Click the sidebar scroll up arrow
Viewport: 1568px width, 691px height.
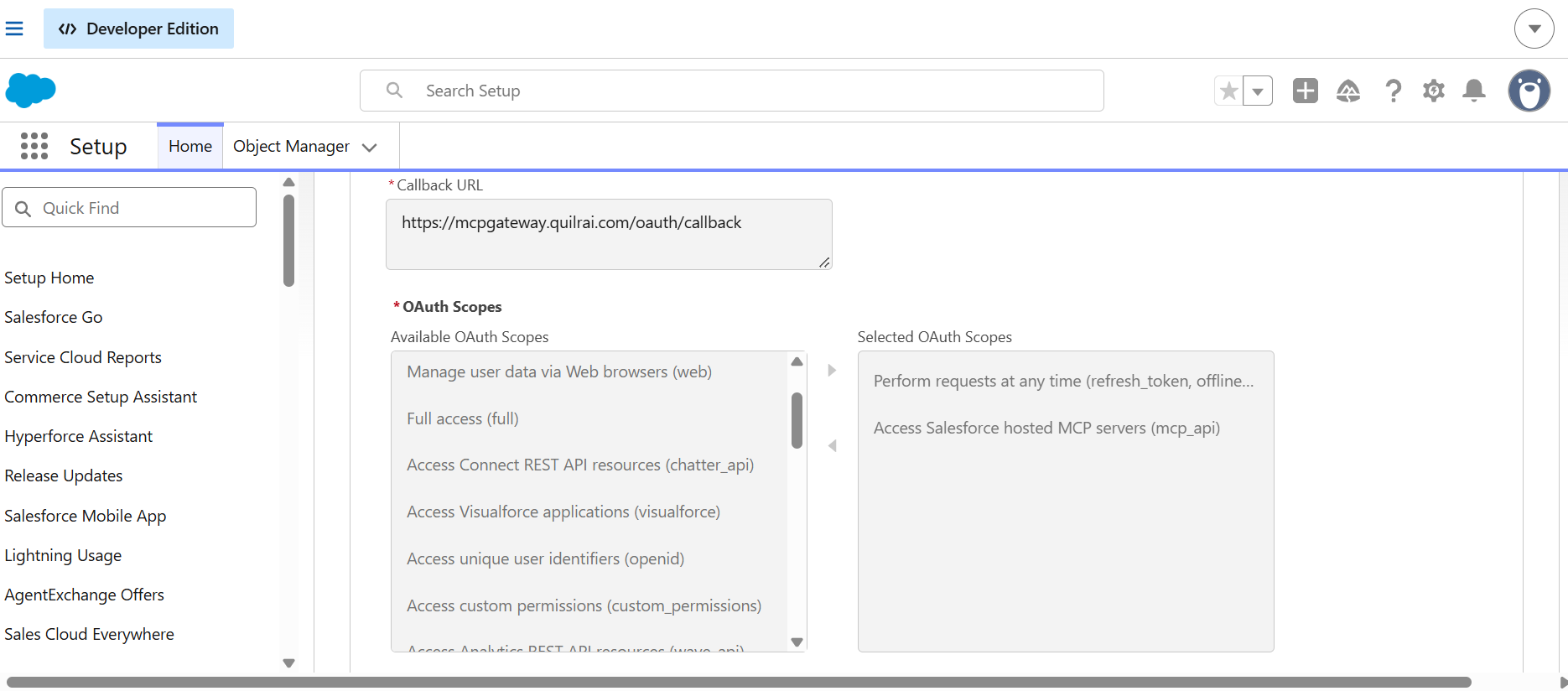288,182
